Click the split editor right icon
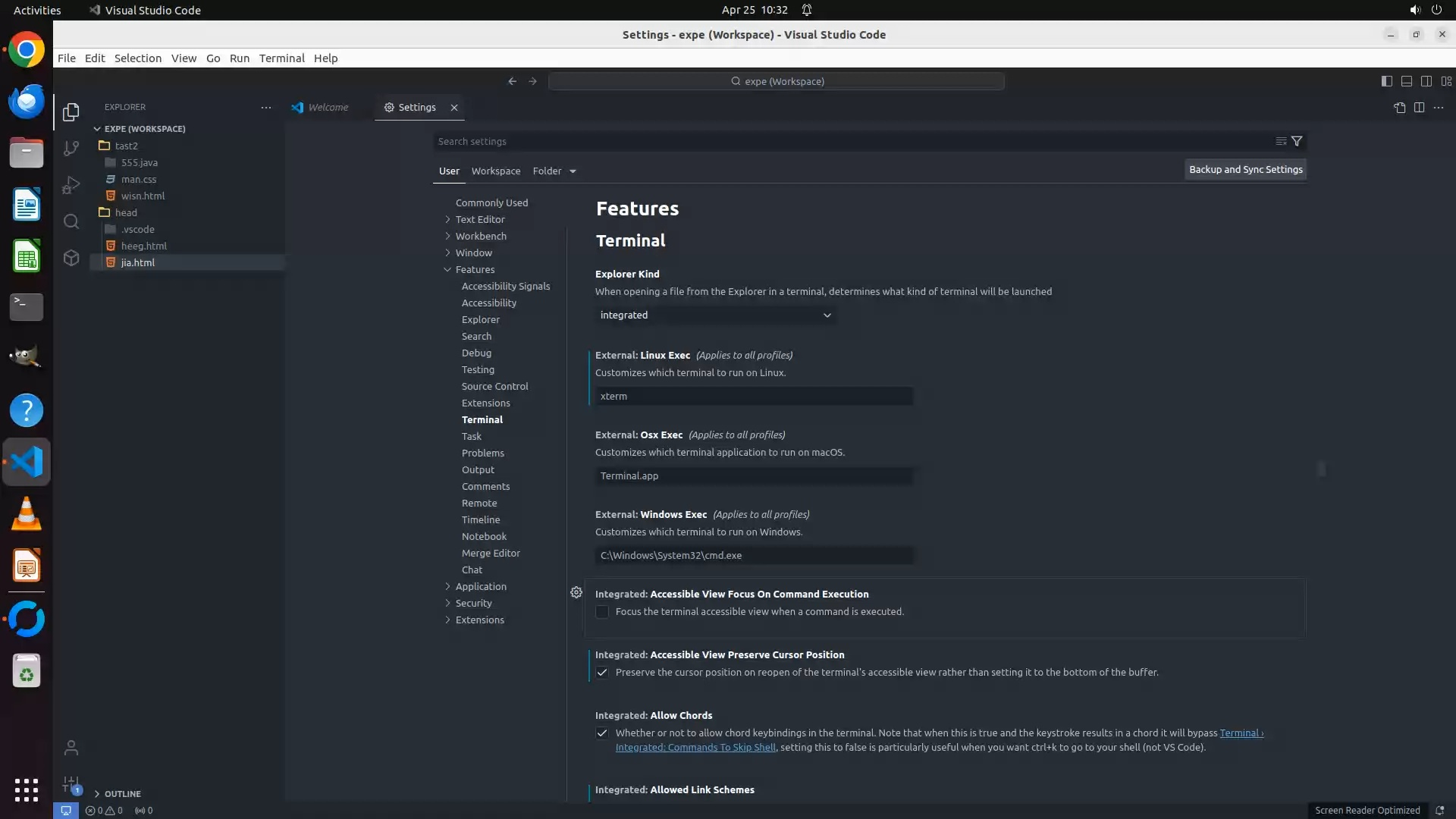This screenshot has width=1456, height=819. [1419, 108]
